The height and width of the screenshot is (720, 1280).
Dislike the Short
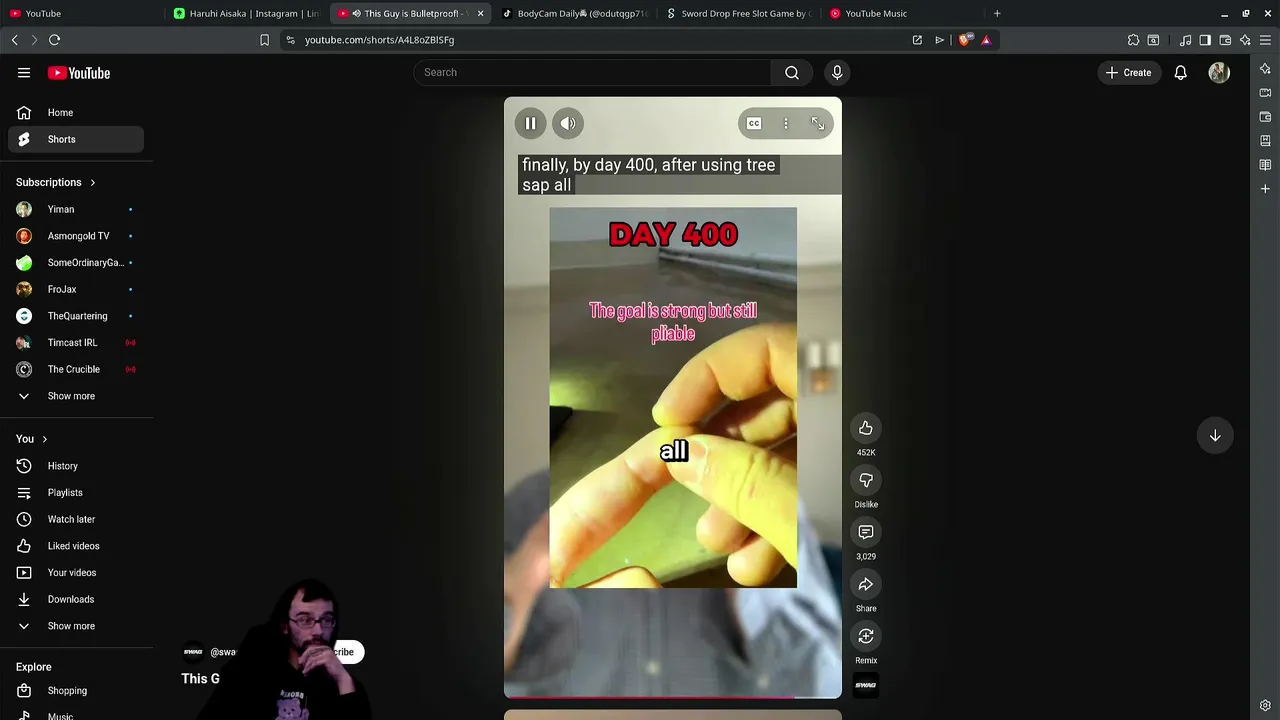coord(866,480)
